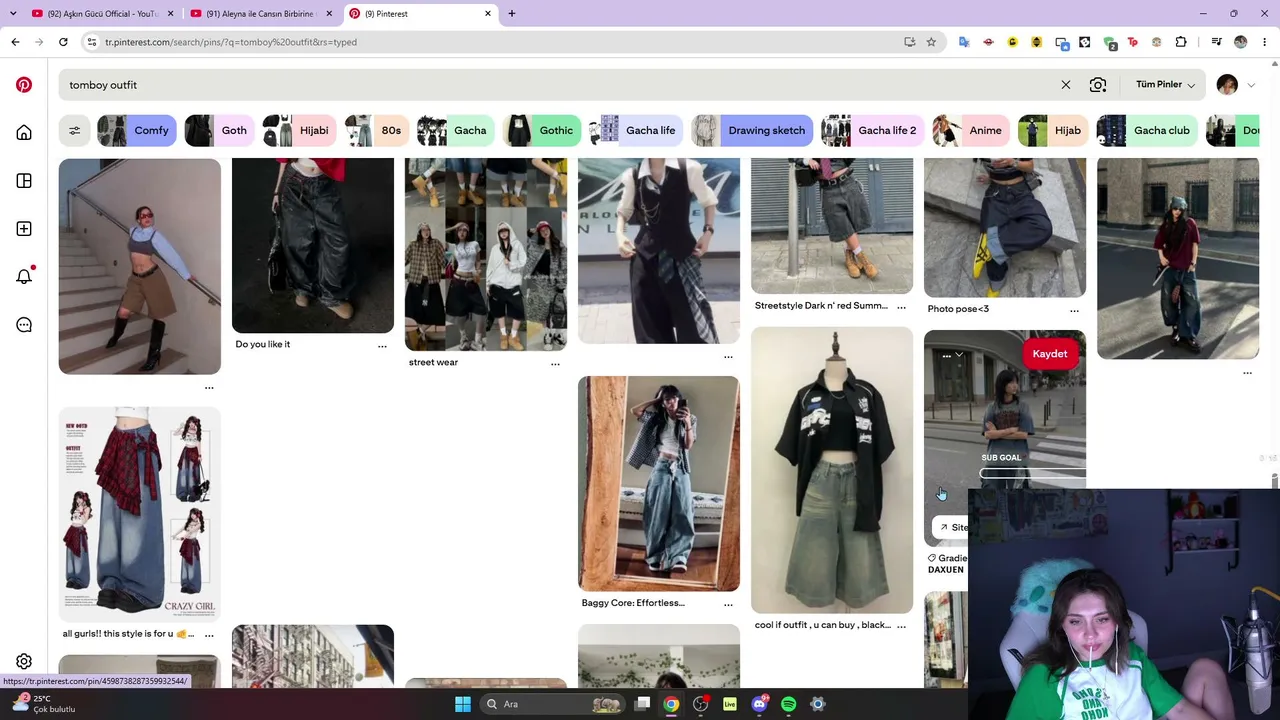Filter results by Hijab
The height and width of the screenshot is (720, 1280).
[1053, 130]
